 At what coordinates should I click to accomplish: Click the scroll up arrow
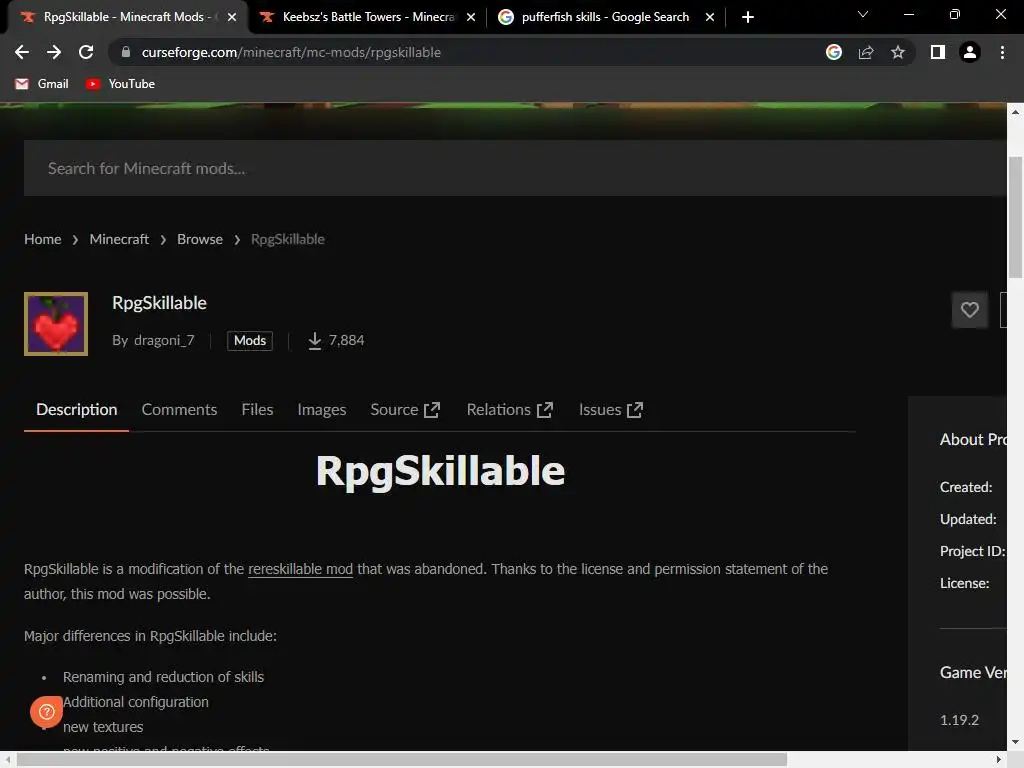pos(1015,112)
